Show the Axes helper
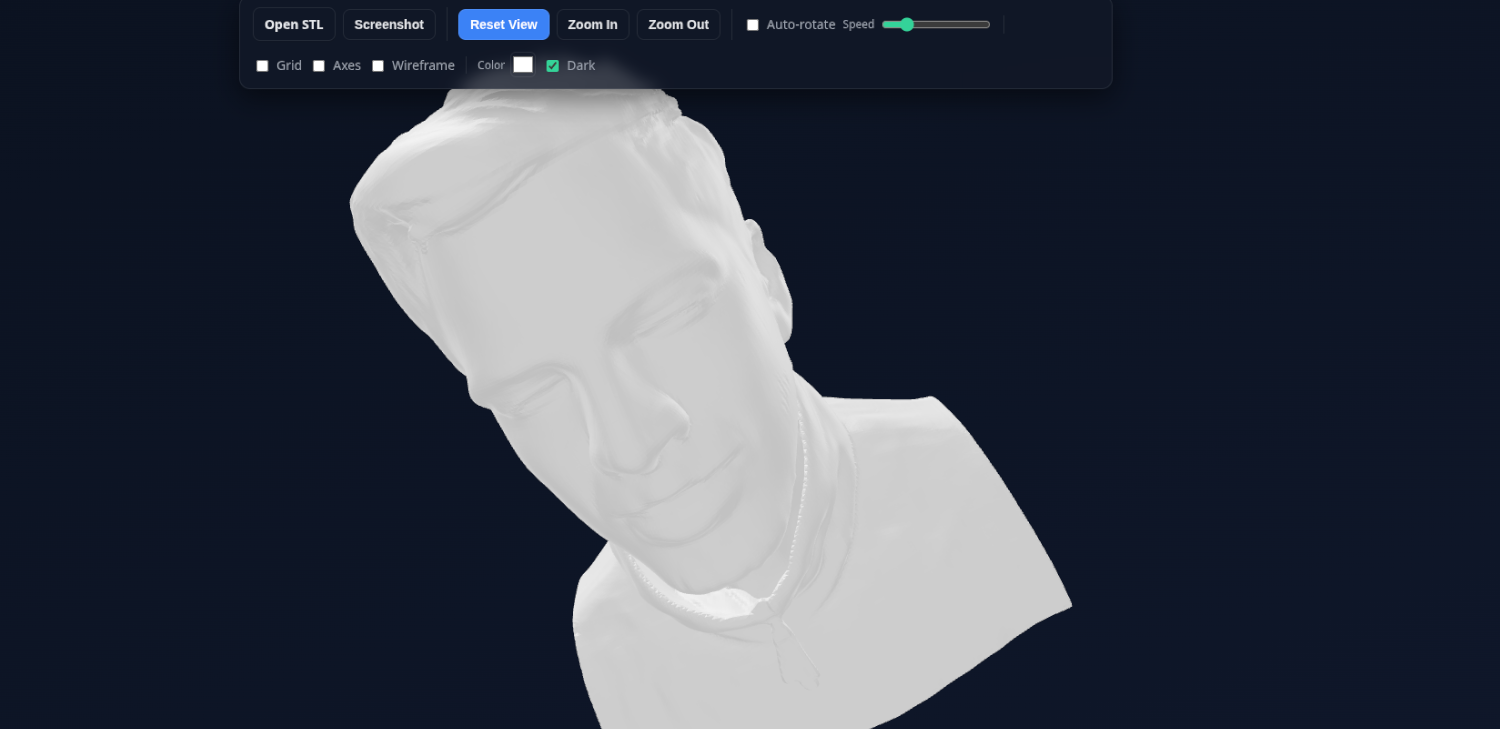 318,65
